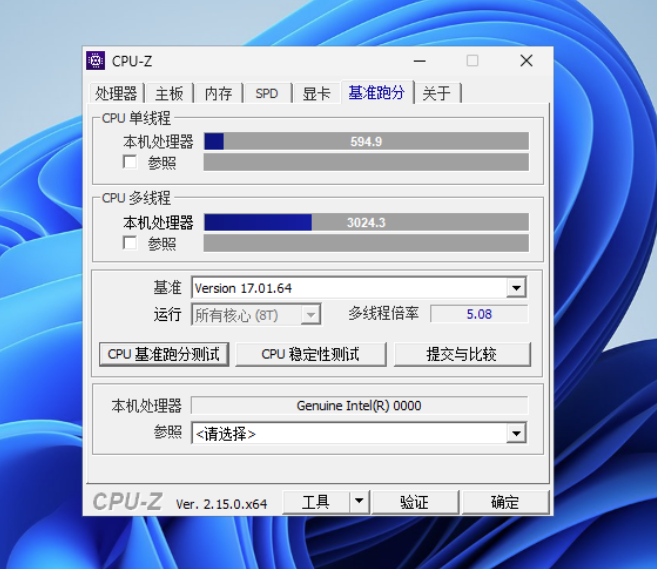Go to the SPD tab

267,93
